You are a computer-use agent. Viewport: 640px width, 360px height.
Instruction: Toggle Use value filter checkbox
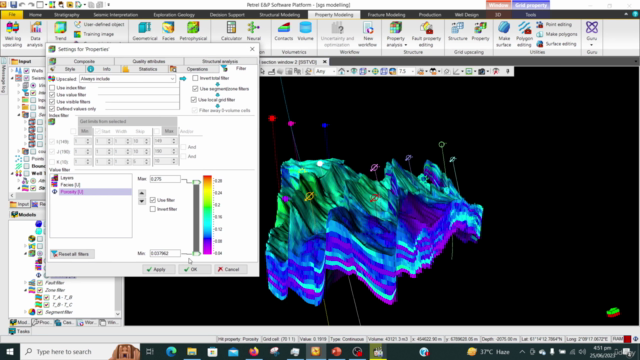(52, 95)
